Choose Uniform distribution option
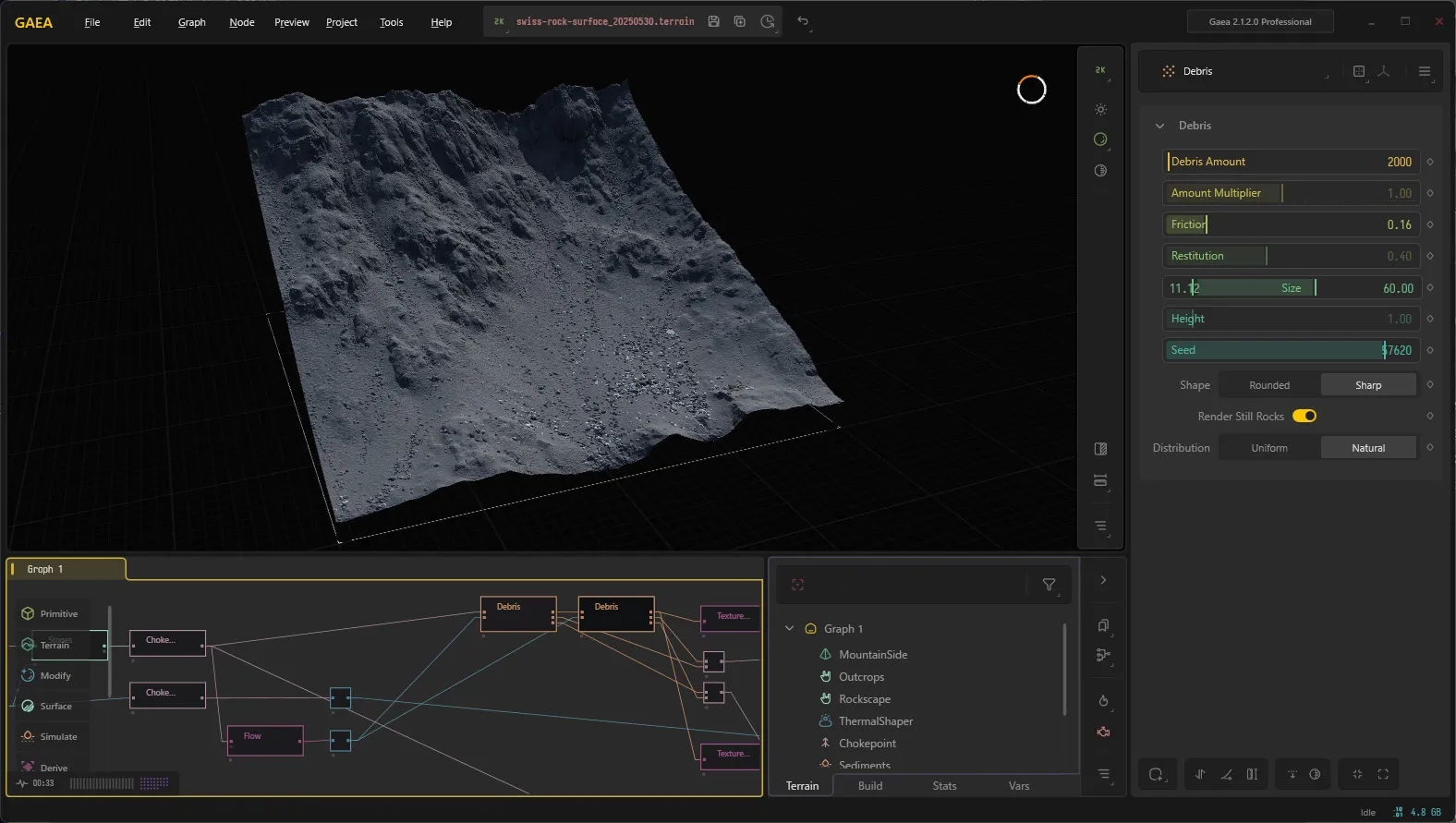 pos(1269,448)
